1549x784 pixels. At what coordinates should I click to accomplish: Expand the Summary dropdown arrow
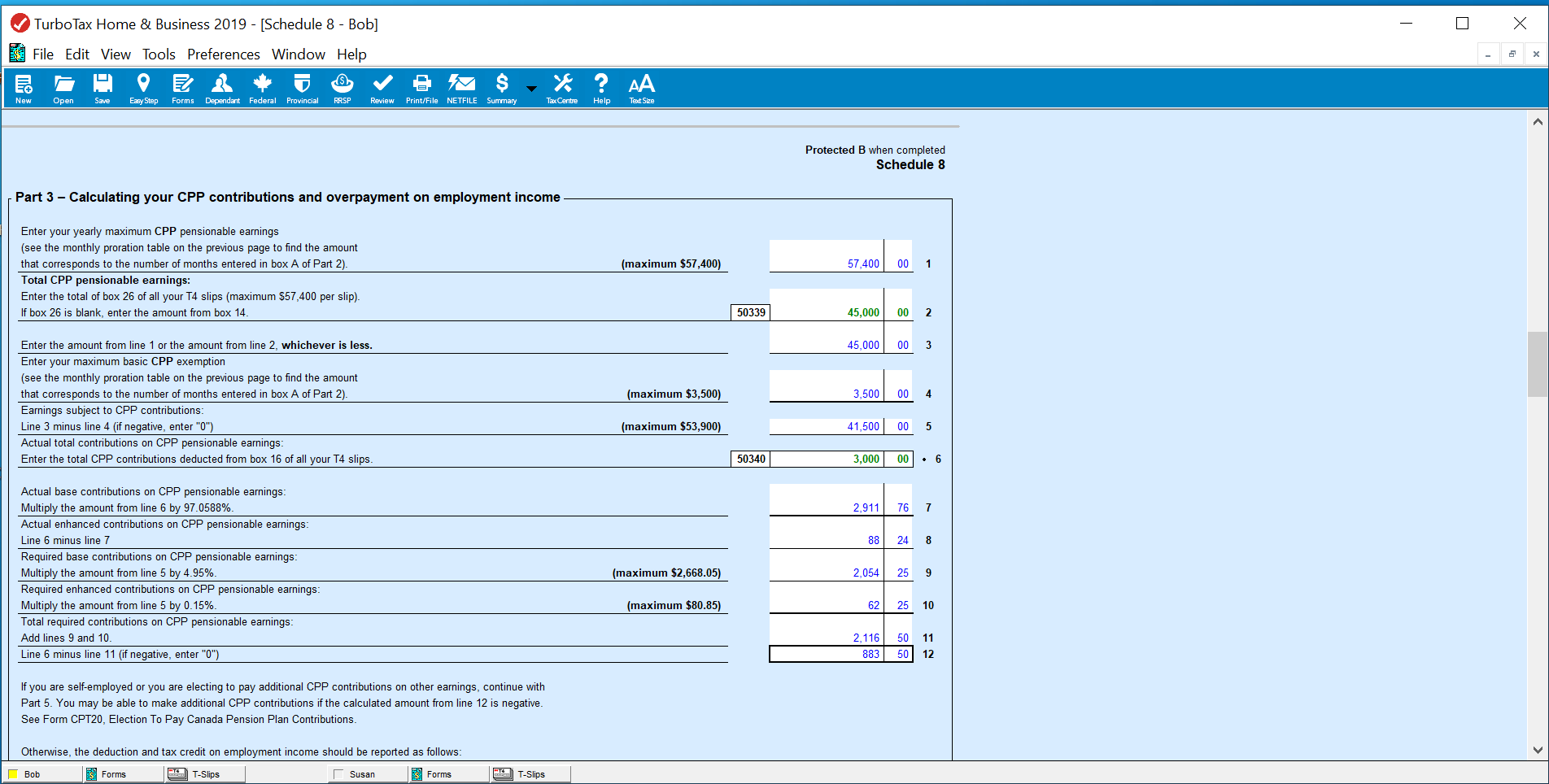pyautogui.click(x=531, y=89)
